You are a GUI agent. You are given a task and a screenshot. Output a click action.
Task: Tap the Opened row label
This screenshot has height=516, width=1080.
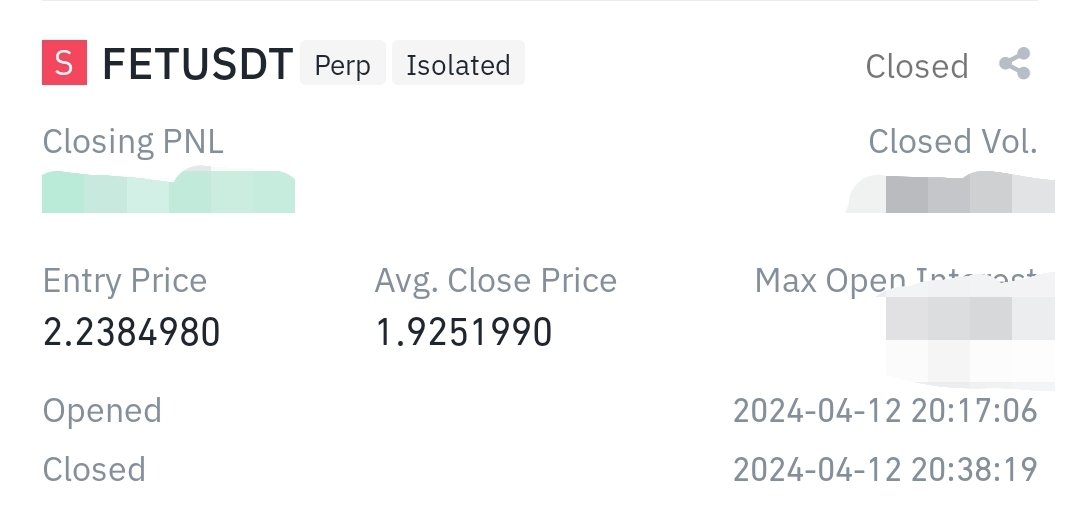pos(102,411)
